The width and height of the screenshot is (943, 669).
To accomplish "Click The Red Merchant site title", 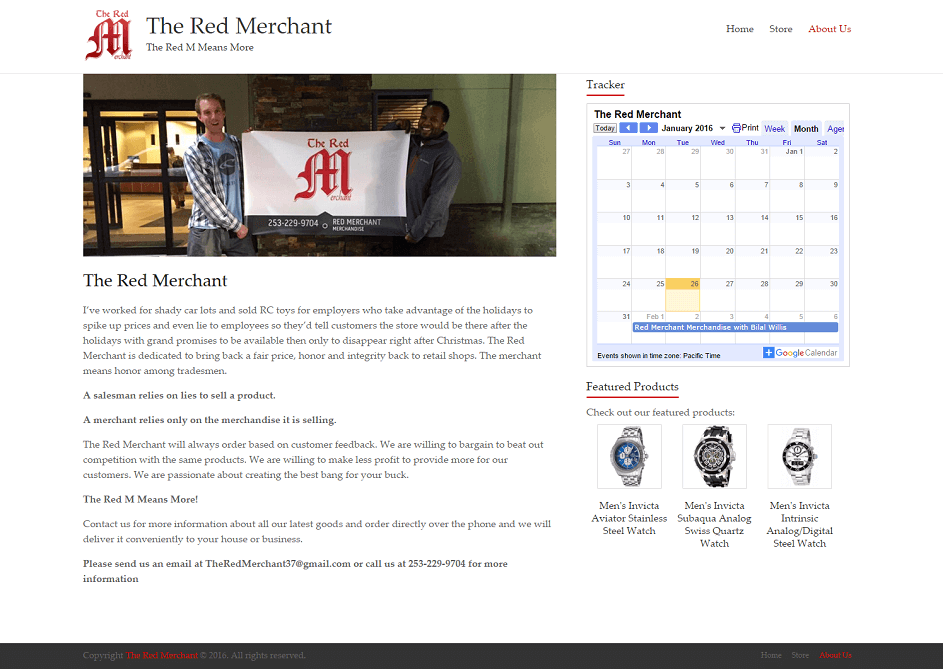I will point(239,26).
